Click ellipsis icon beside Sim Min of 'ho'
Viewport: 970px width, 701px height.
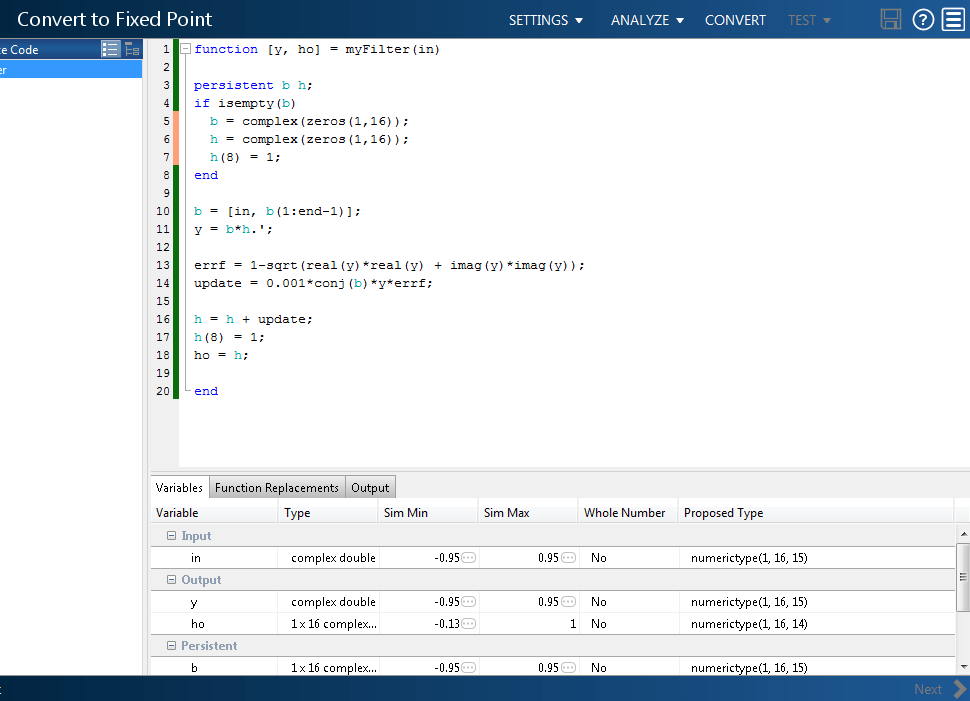(x=468, y=624)
